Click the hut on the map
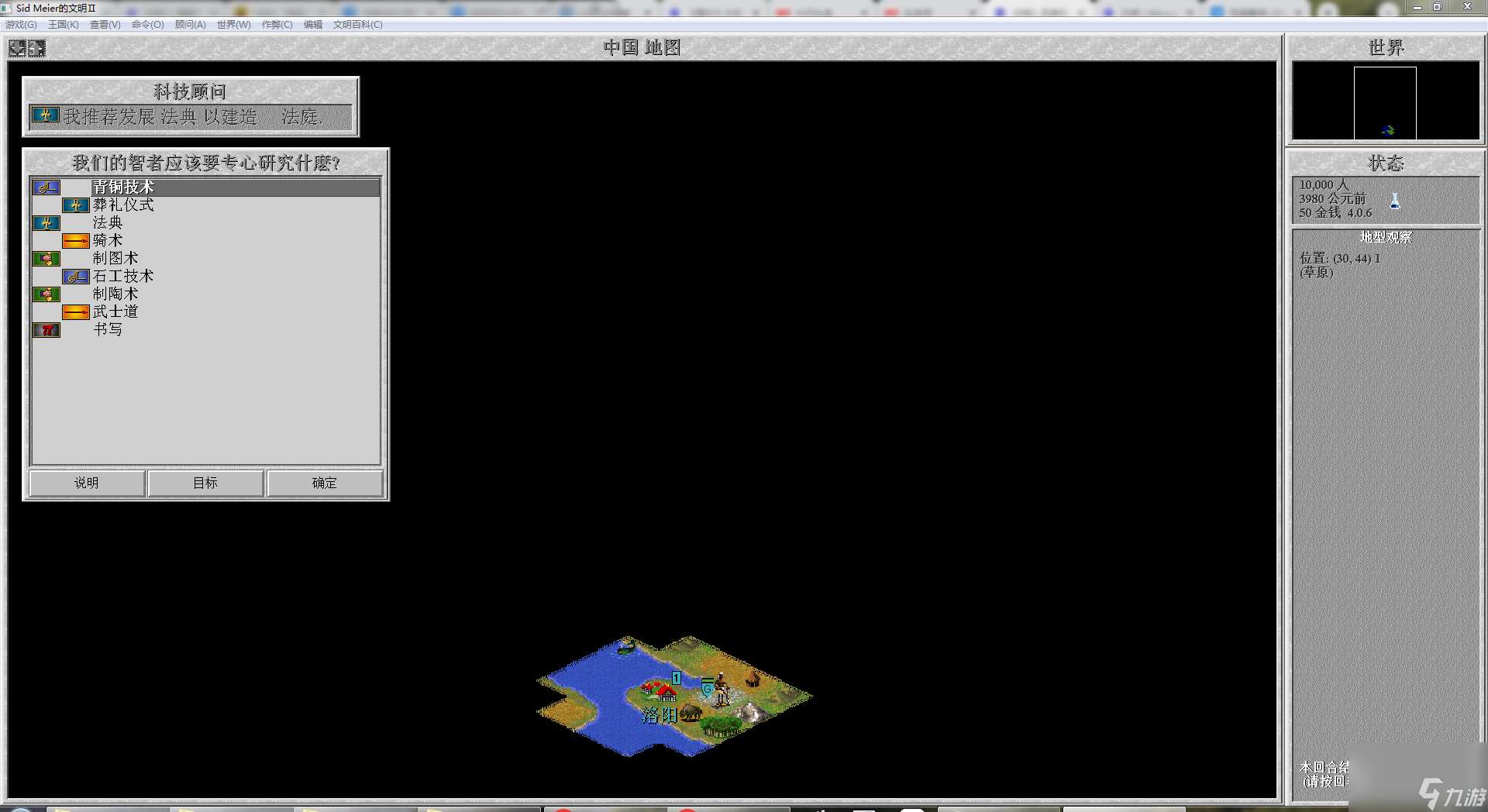The height and width of the screenshot is (812, 1488). (752, 680)
